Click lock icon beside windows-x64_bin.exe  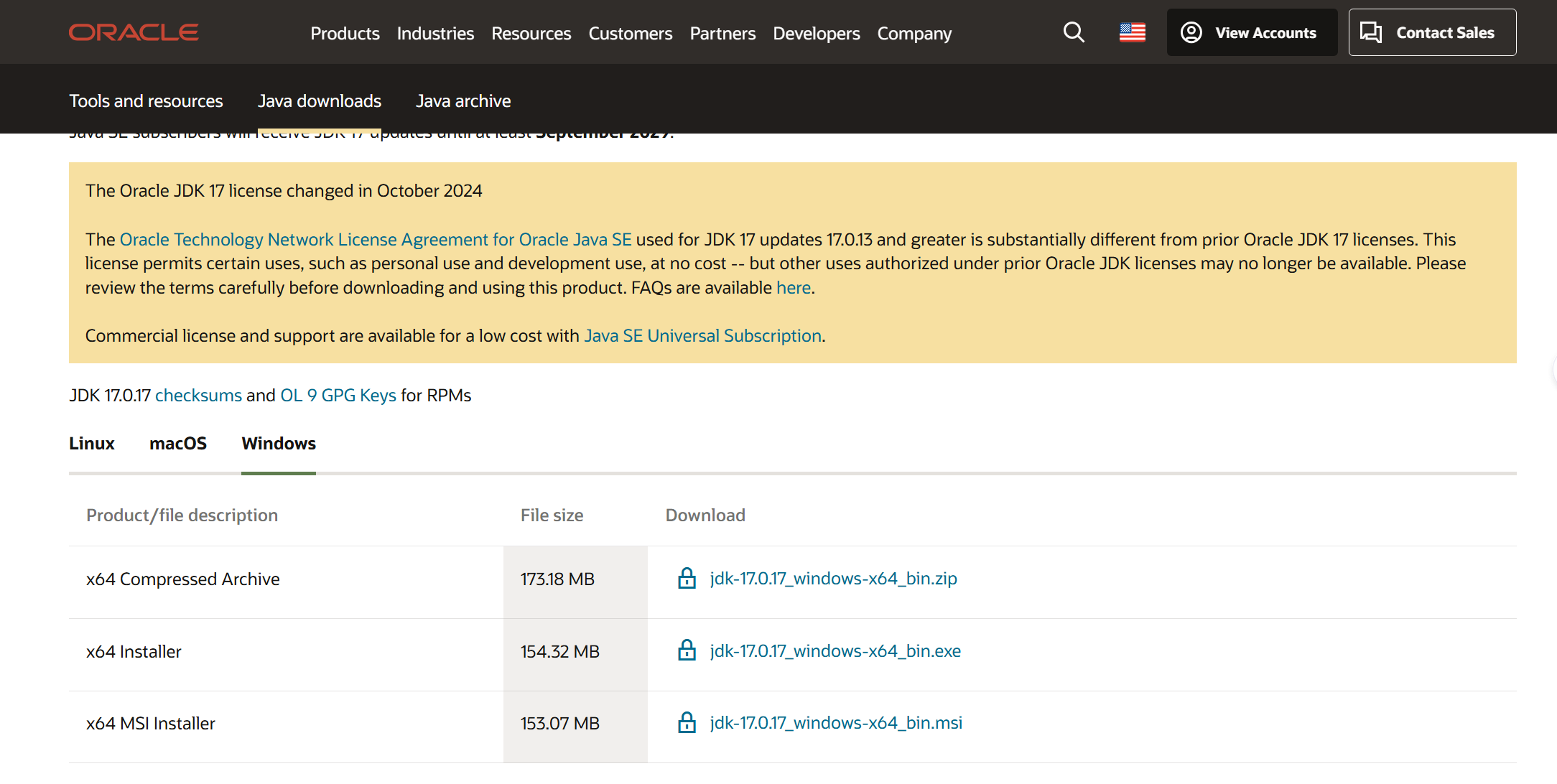point(687,650)
